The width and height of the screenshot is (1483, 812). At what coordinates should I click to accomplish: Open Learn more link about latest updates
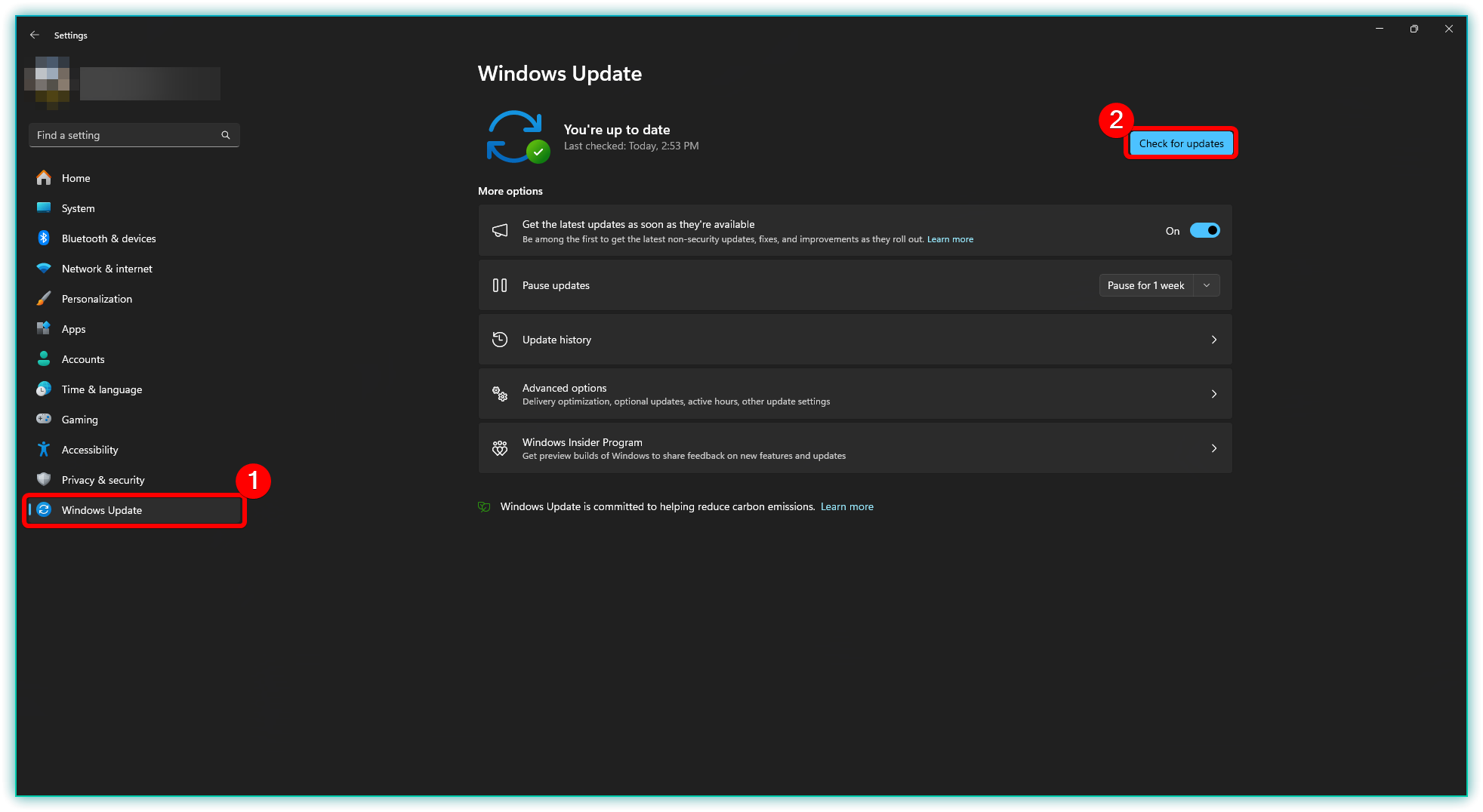tap(950, 239)
